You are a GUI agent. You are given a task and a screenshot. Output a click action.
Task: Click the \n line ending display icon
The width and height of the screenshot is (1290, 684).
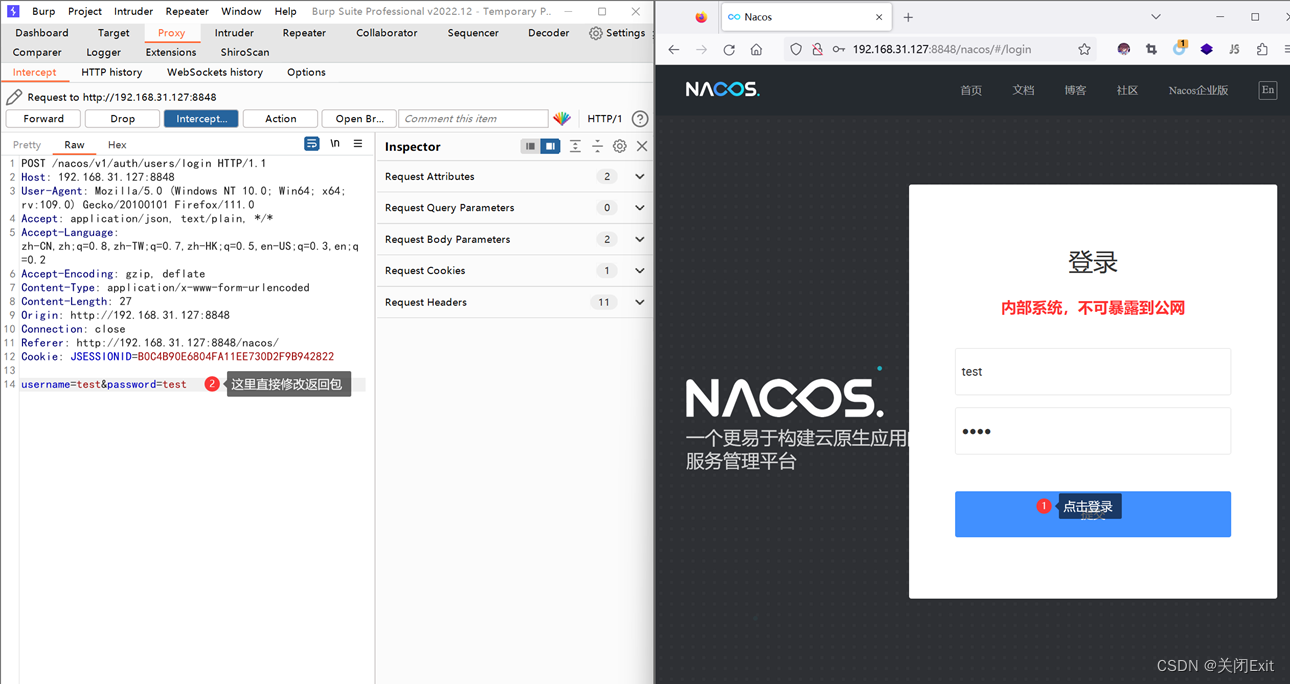point(335,143)
